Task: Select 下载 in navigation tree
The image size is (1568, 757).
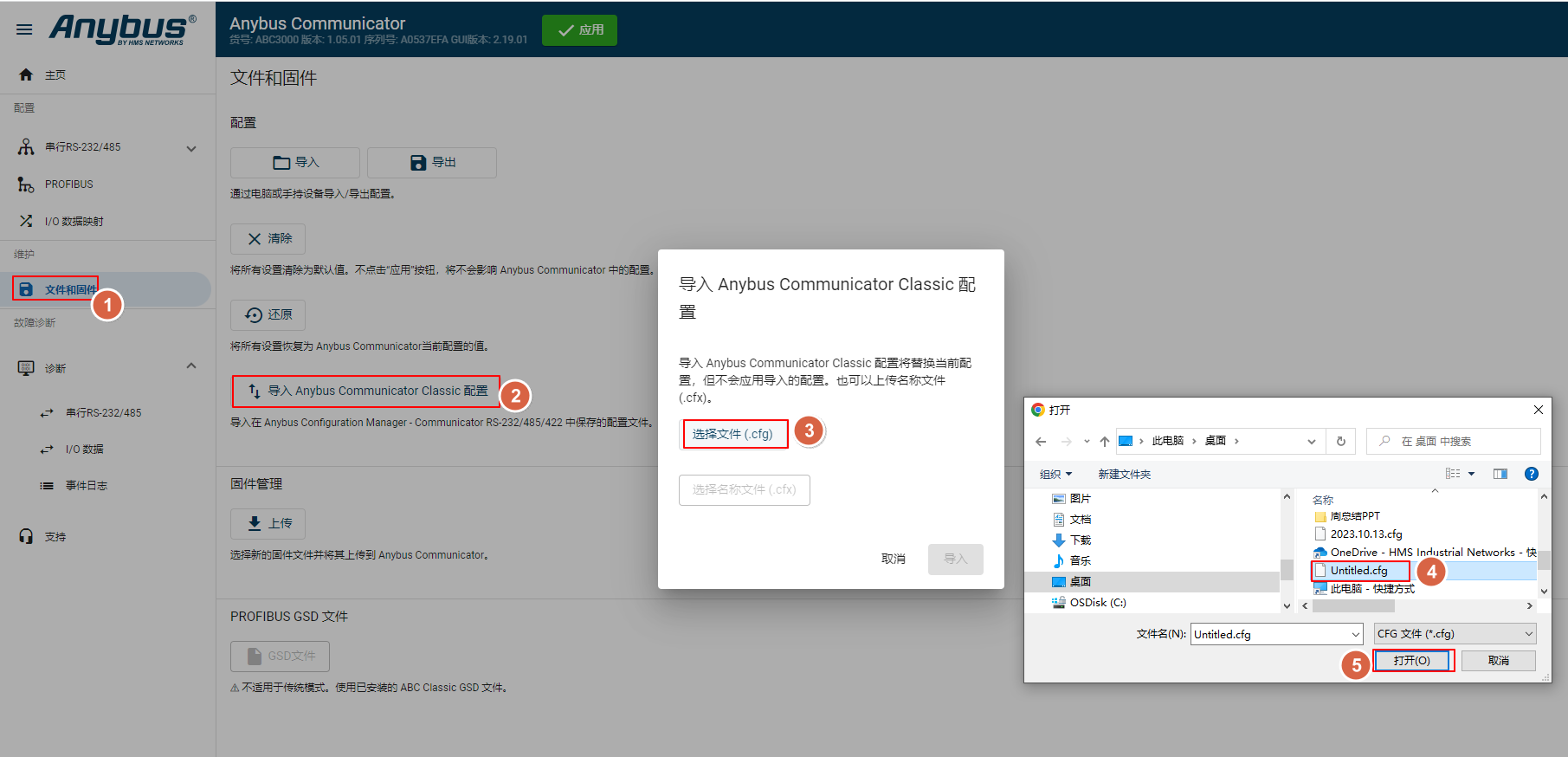Action: 1081,540
